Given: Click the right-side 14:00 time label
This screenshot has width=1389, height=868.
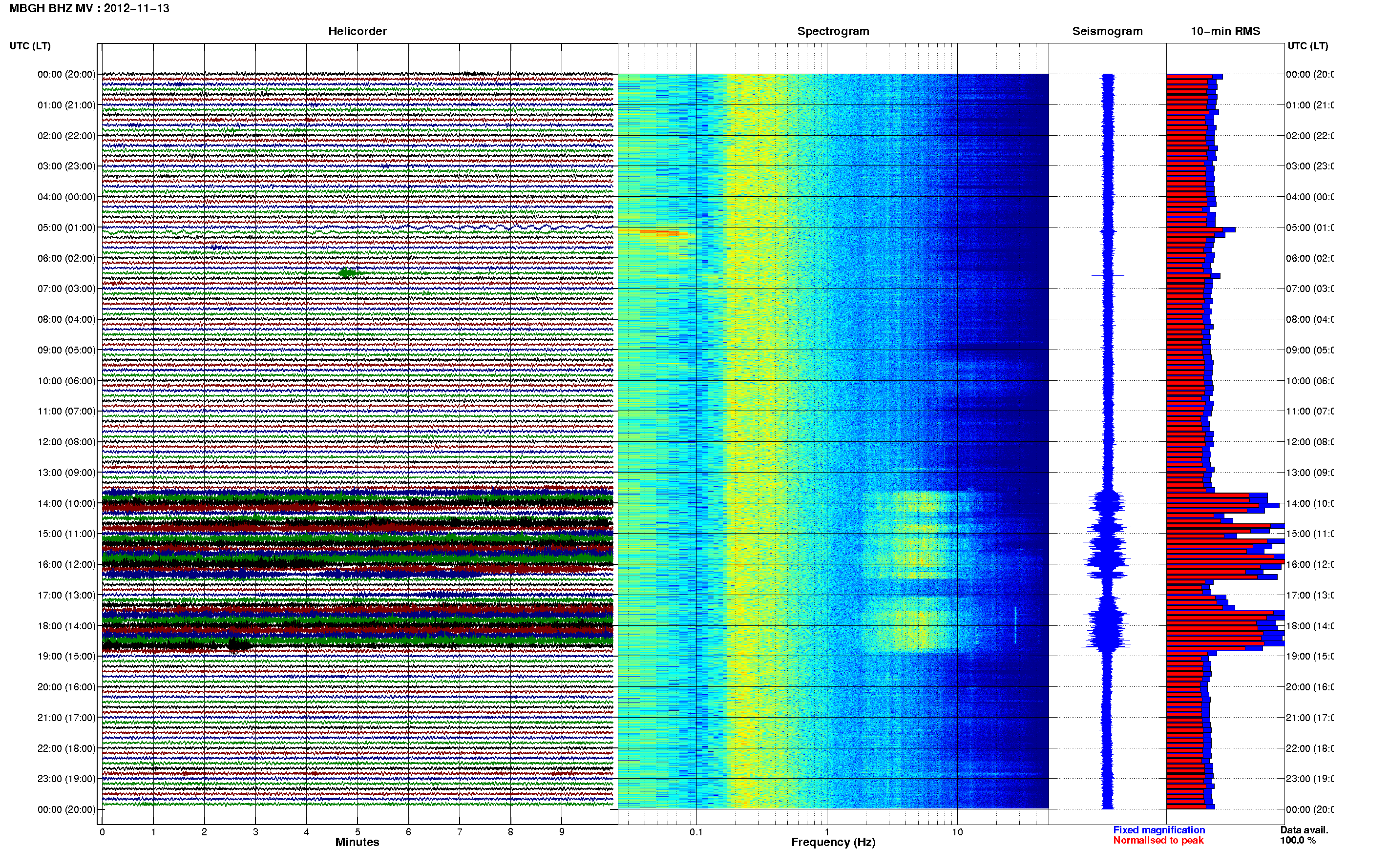Looking at the screenshot, I should tap(1310, 503).
